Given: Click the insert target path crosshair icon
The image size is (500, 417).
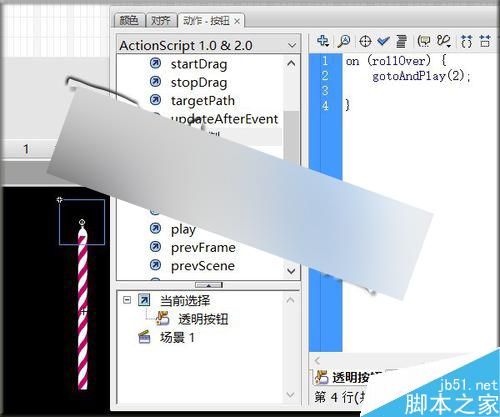Looking at the screenshot, I should click(365, 41).
